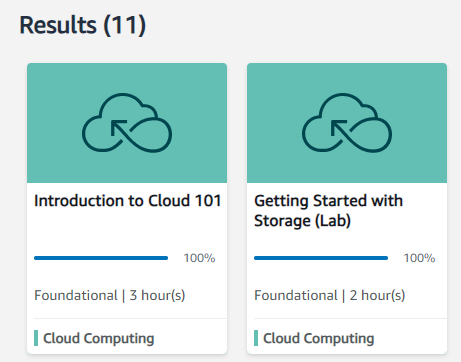Click 100% label on Storage Lab card

[419, 258]
